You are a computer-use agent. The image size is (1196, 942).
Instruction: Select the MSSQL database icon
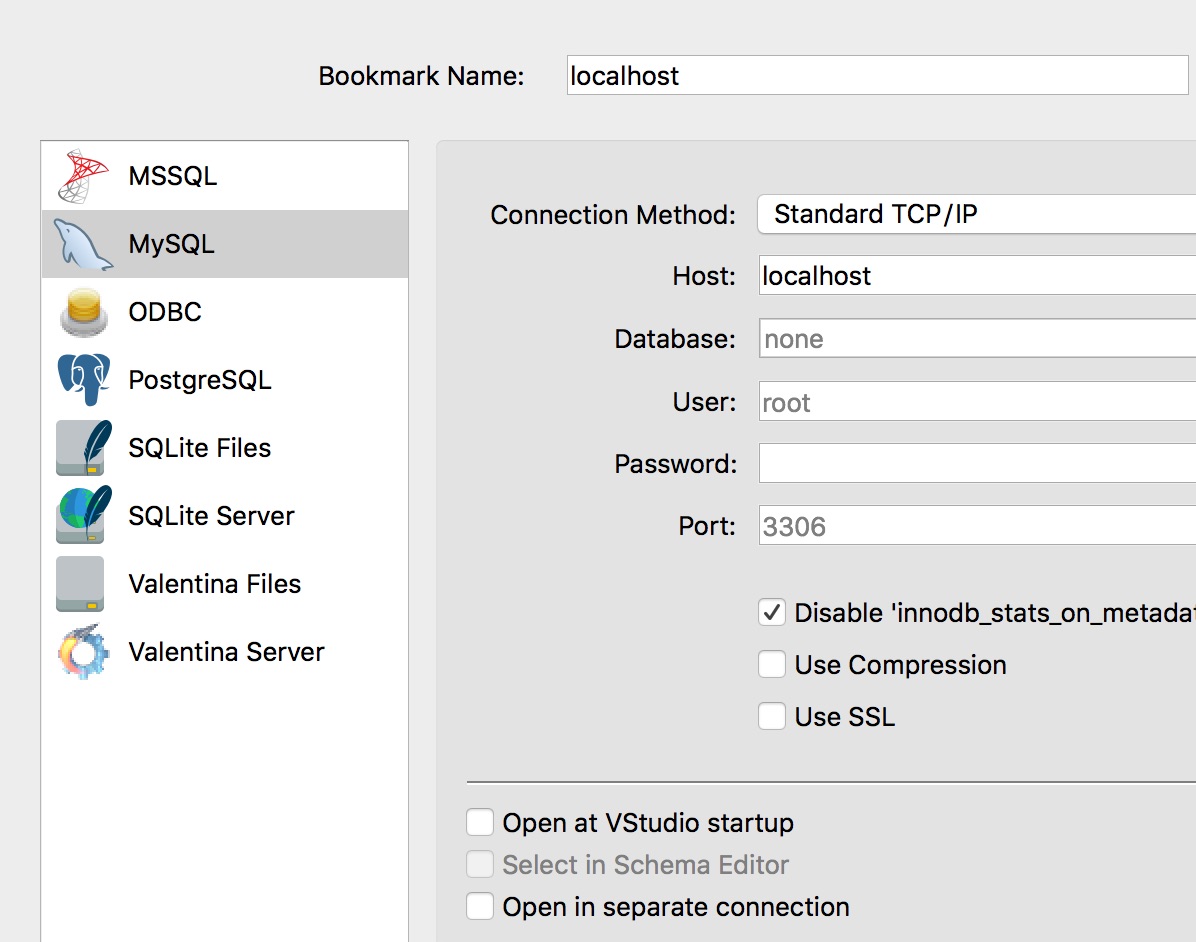pyautogui.click(x=83, y=176)
